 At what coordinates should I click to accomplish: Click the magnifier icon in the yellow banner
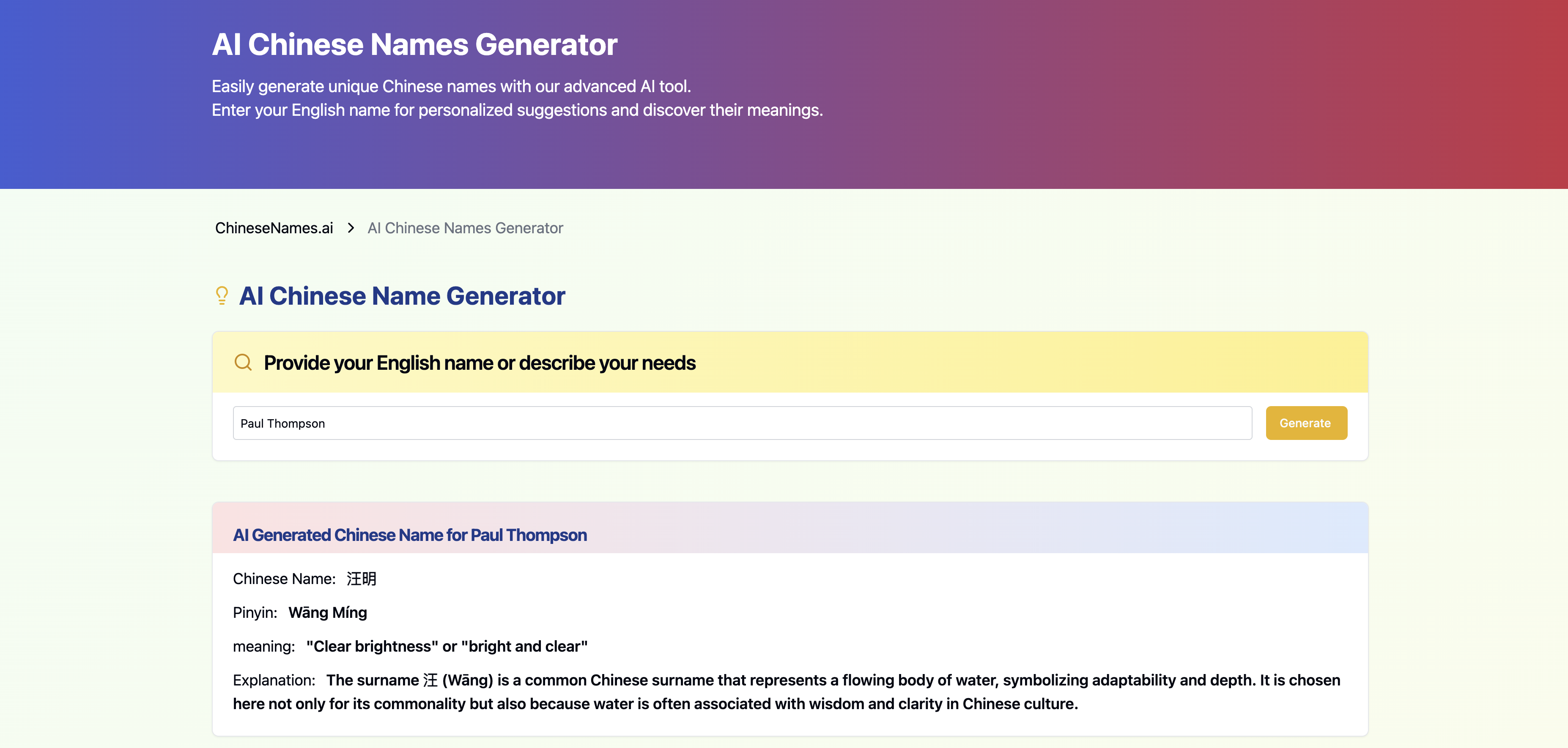(243, 363)
